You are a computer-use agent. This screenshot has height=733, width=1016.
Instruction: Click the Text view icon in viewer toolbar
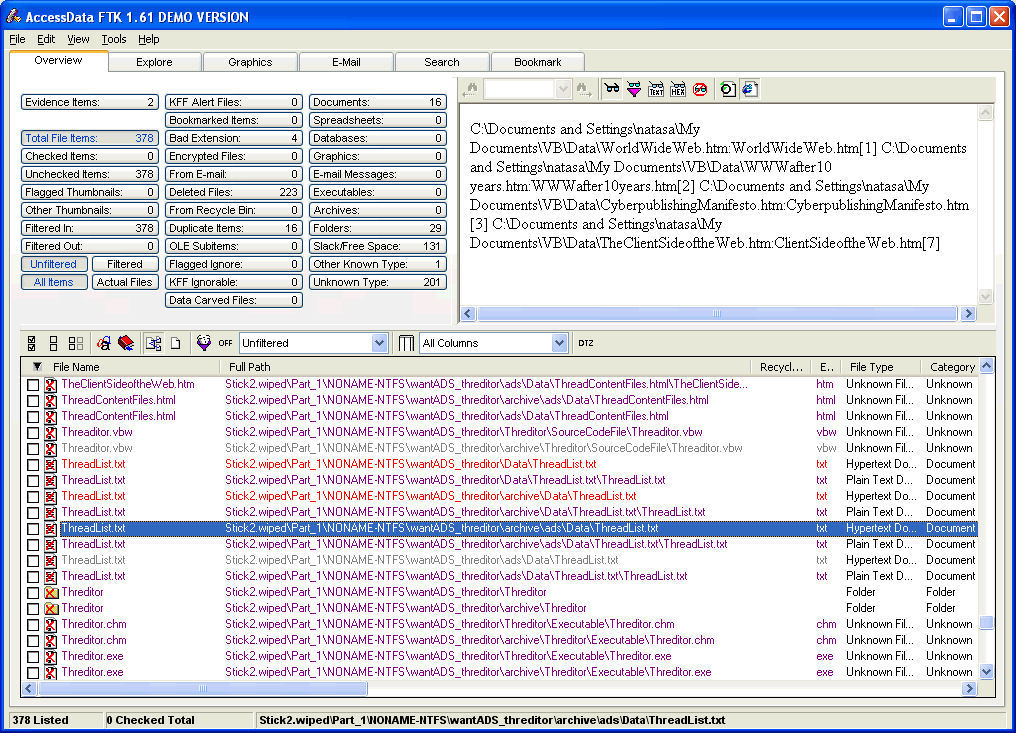coord(656,89)
